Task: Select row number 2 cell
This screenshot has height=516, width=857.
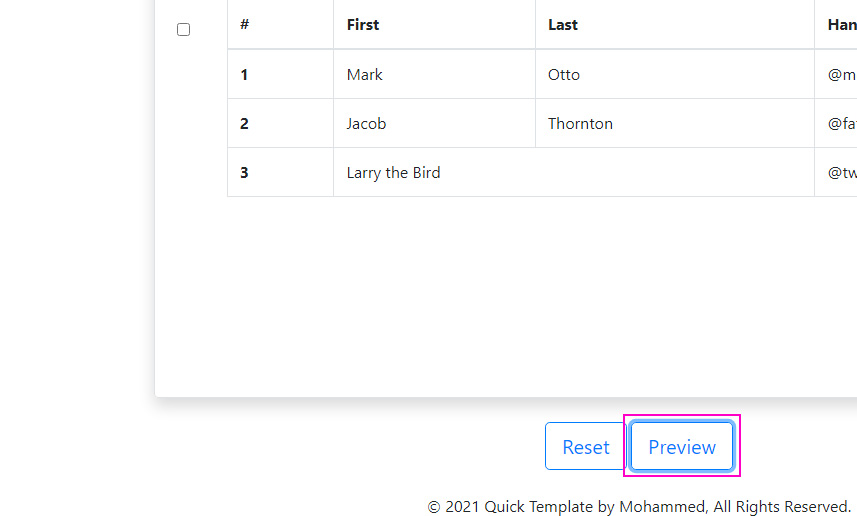Action: click(245, 124)
